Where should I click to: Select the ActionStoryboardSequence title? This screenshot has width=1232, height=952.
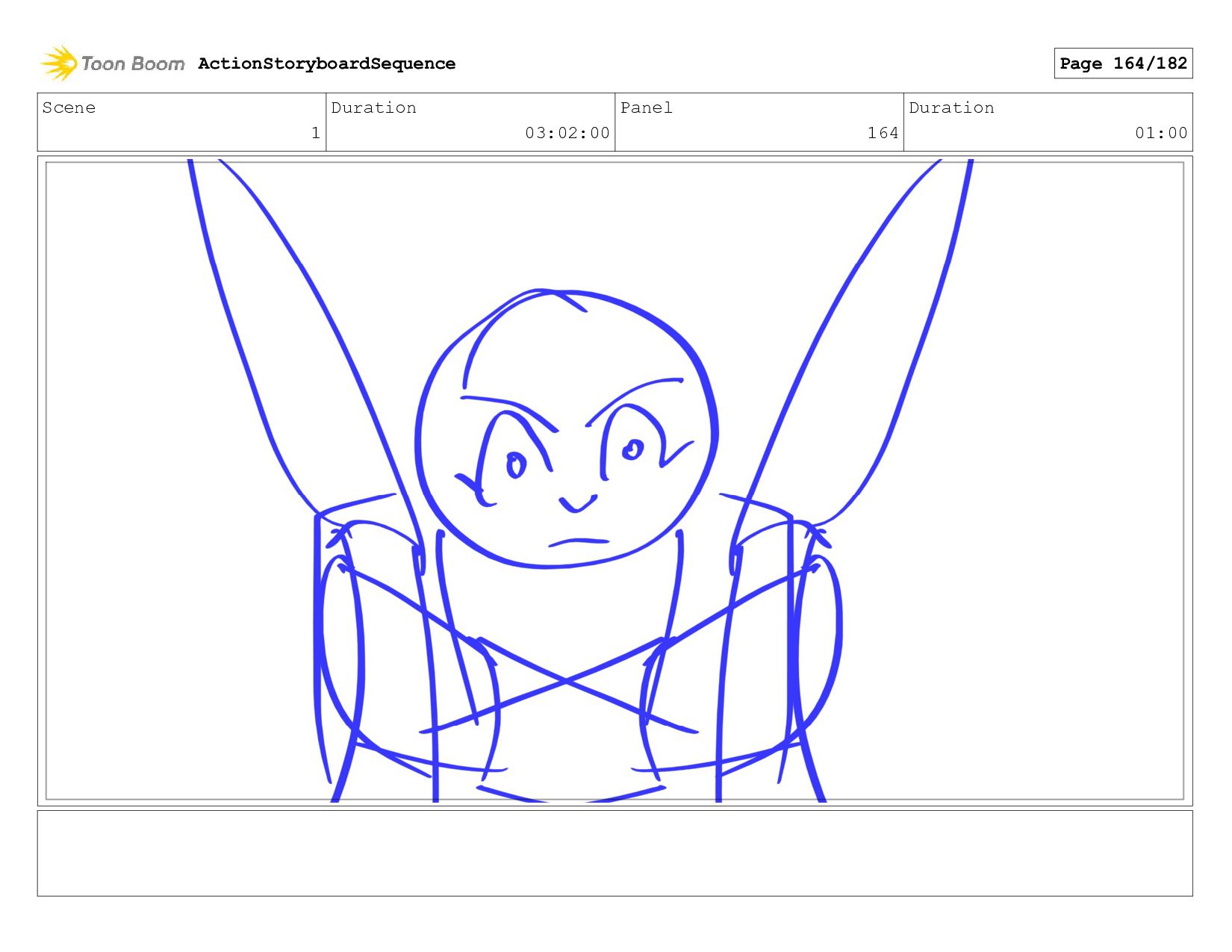pos(326,64)
